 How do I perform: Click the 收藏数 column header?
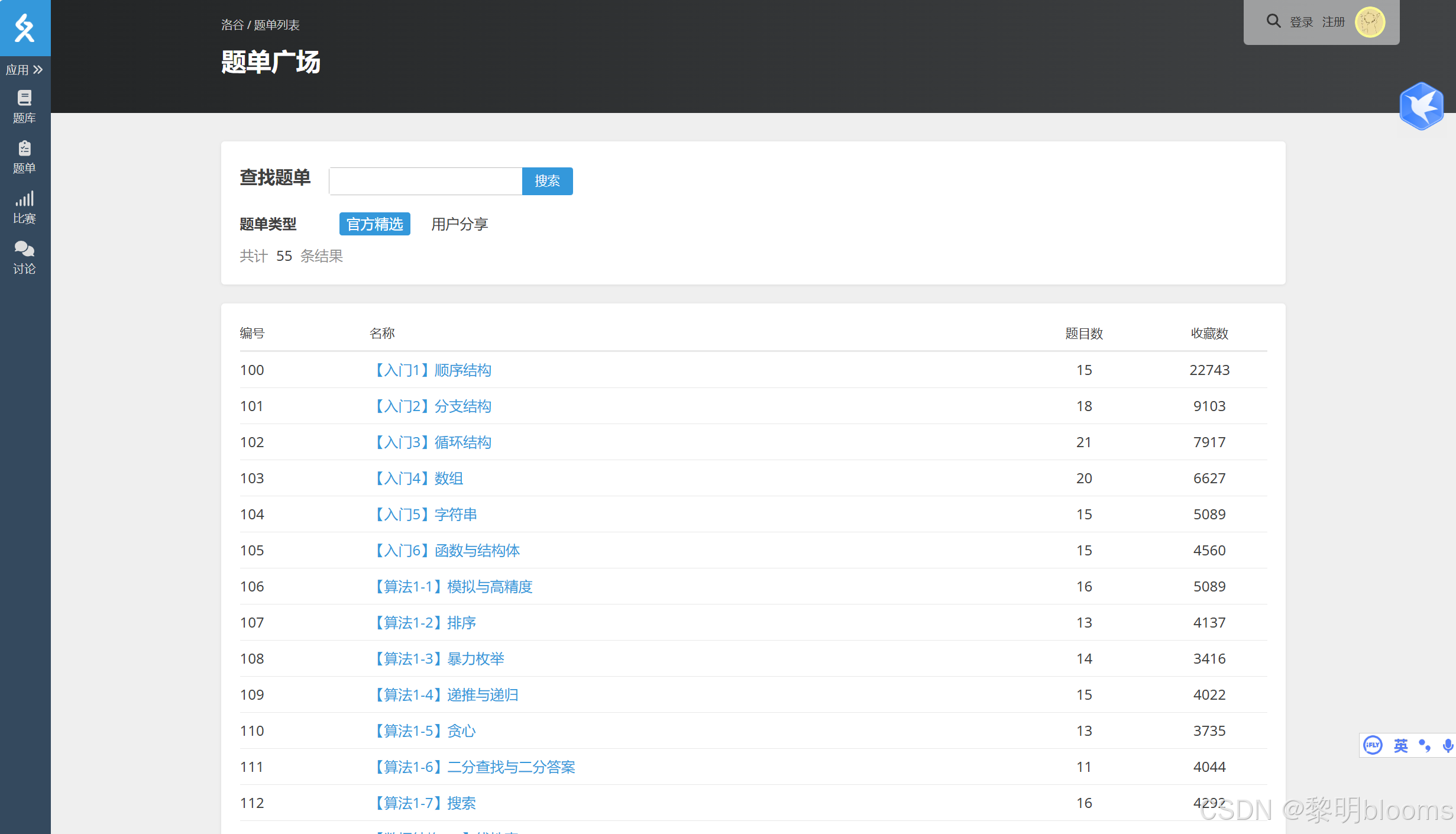(1209, 334)
